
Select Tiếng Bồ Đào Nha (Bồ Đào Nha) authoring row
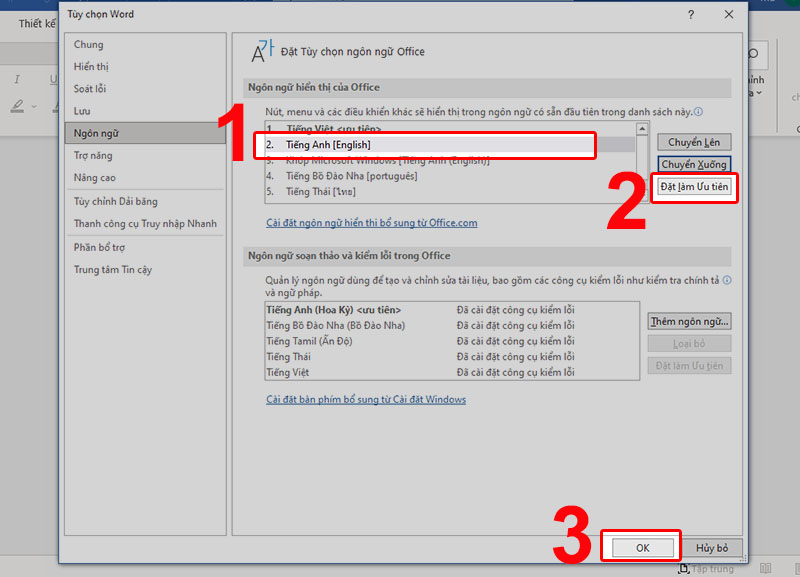point(452,325)
